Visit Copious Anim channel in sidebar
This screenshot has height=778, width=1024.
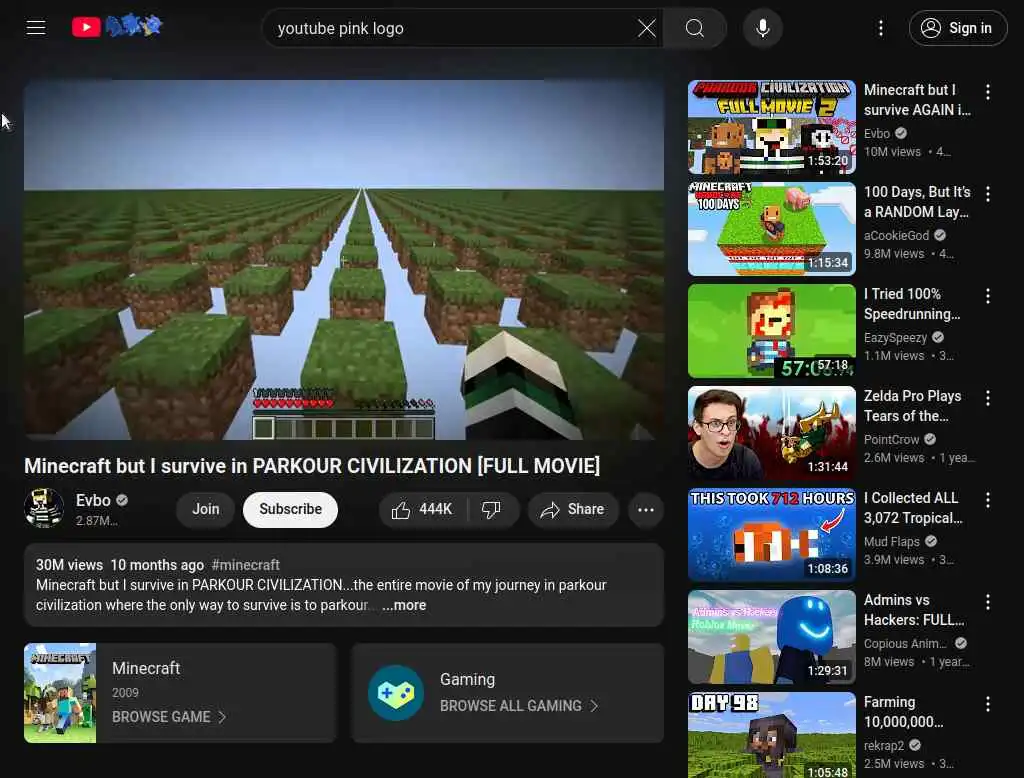pos(905,643)
